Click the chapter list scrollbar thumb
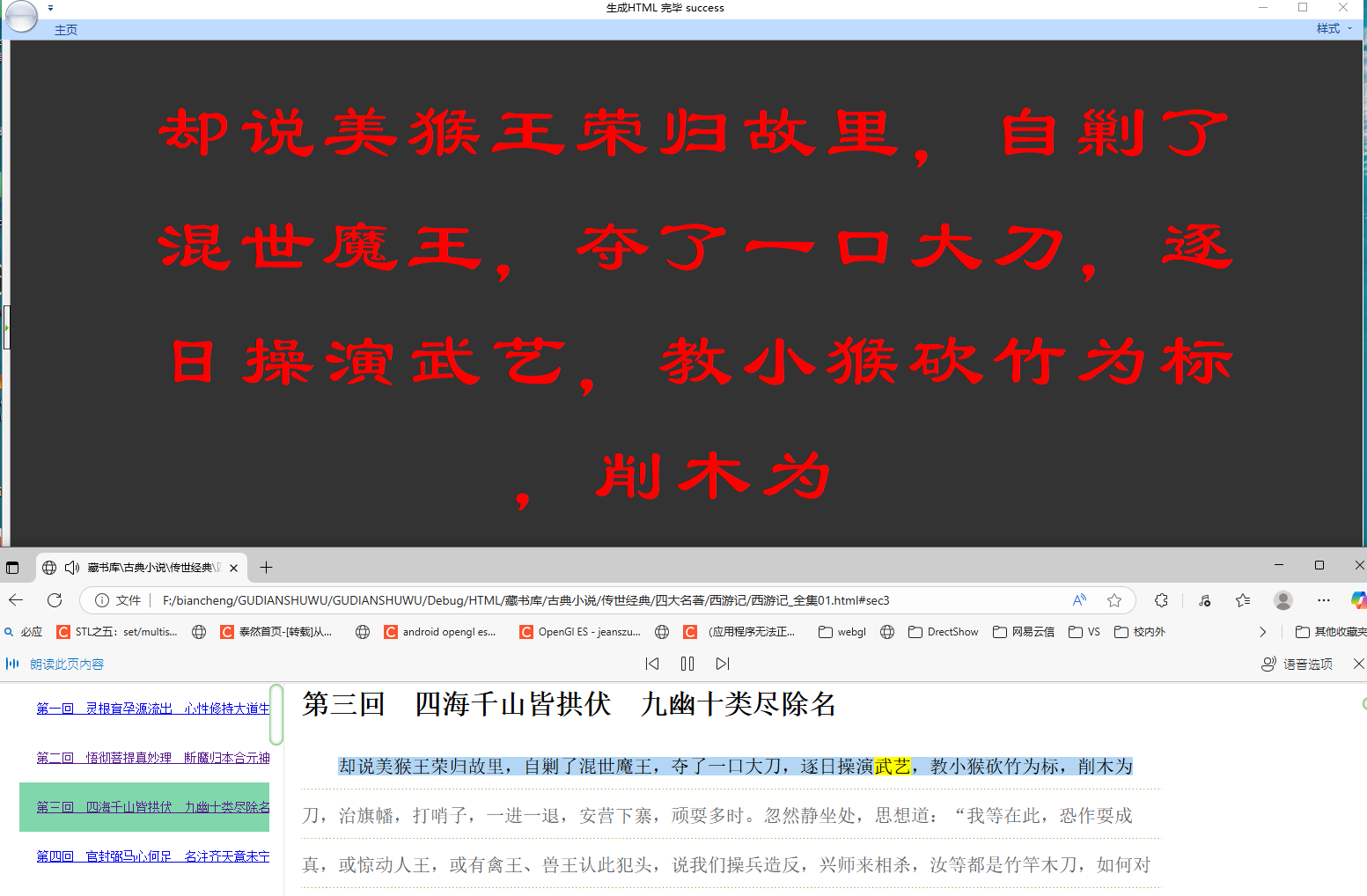The image size is (1367, 896). [276, 715]
